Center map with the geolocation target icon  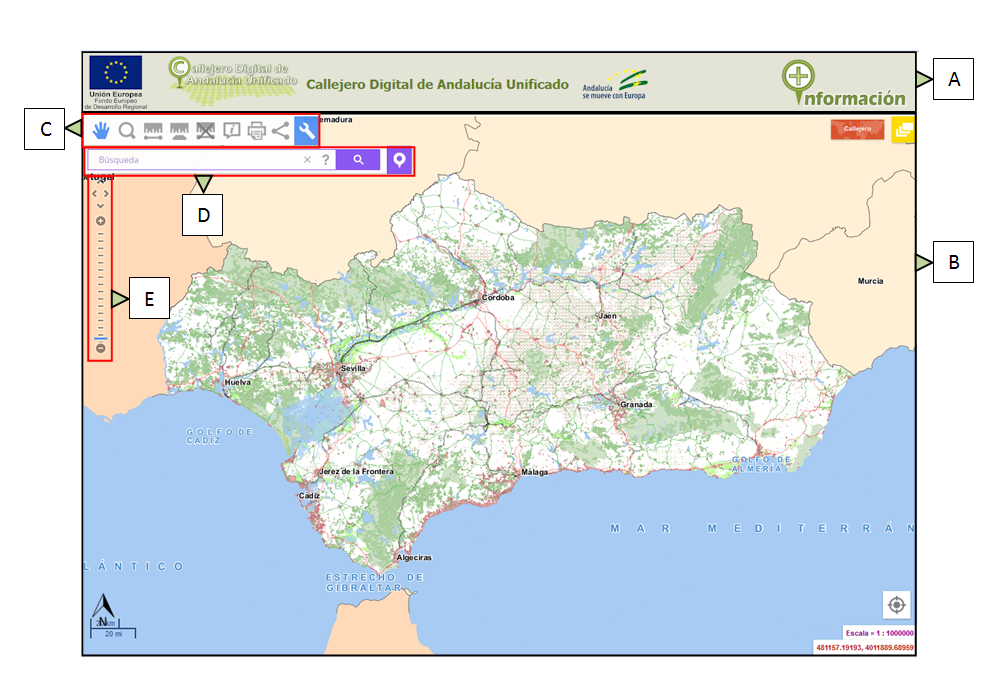pos(897,605)
